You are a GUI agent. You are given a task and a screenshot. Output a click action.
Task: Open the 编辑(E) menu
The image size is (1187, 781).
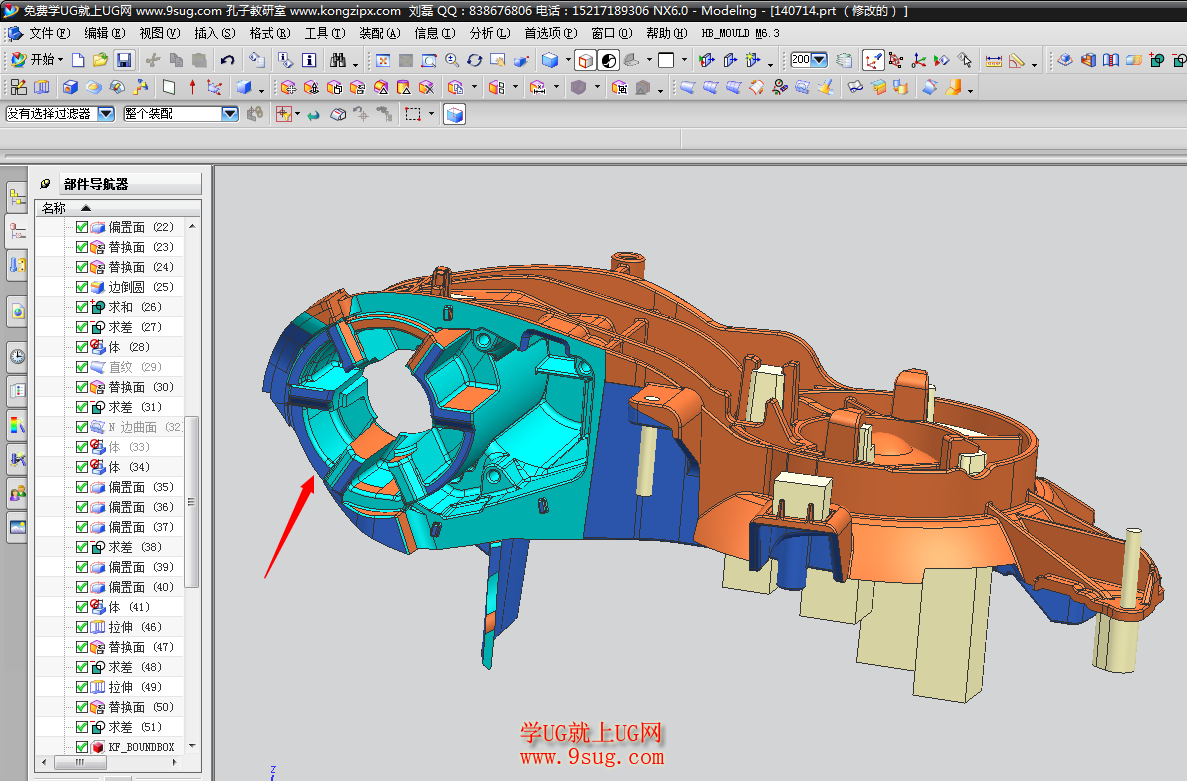point(104,33)
